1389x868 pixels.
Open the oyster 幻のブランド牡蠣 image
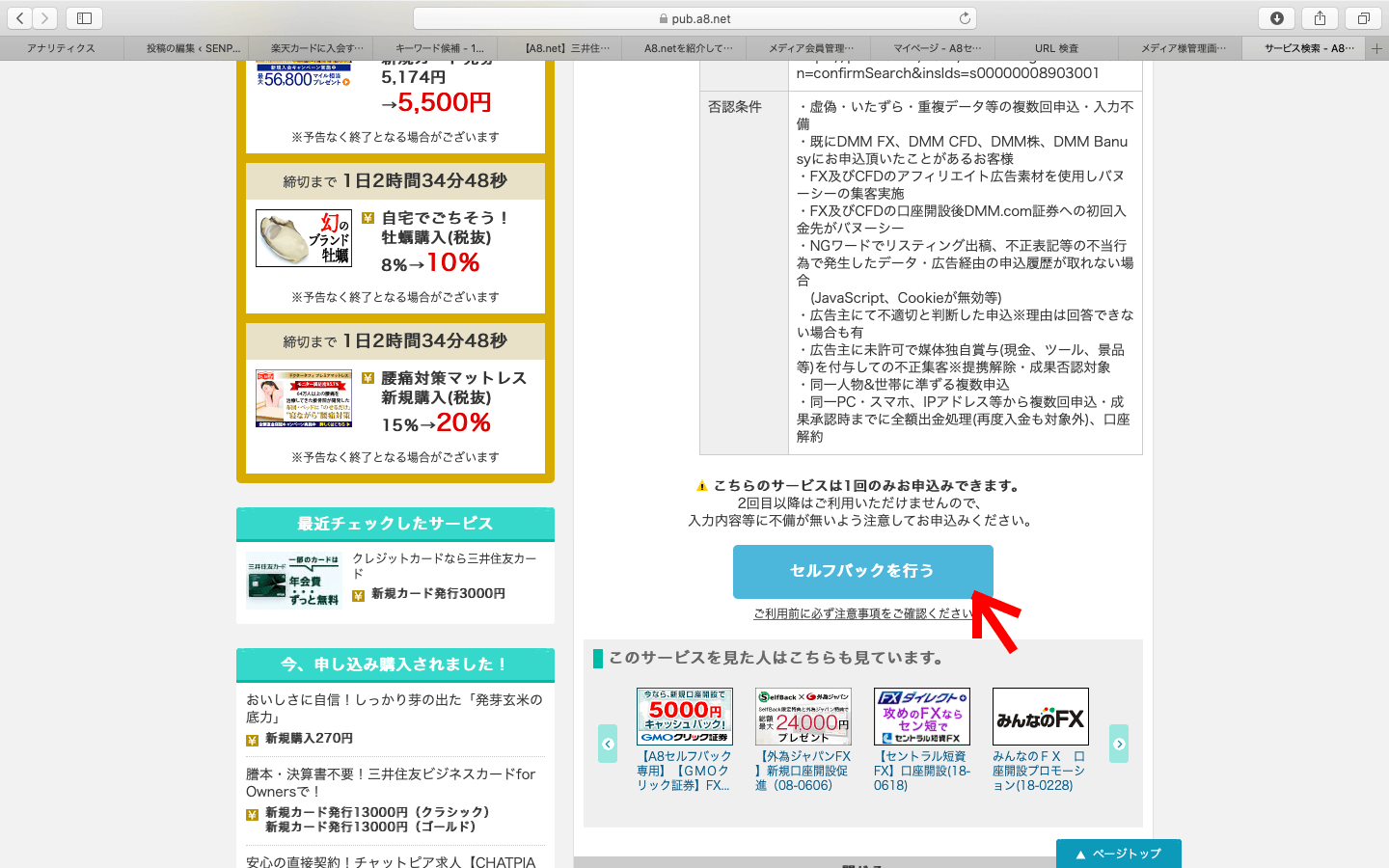(304, 238)
